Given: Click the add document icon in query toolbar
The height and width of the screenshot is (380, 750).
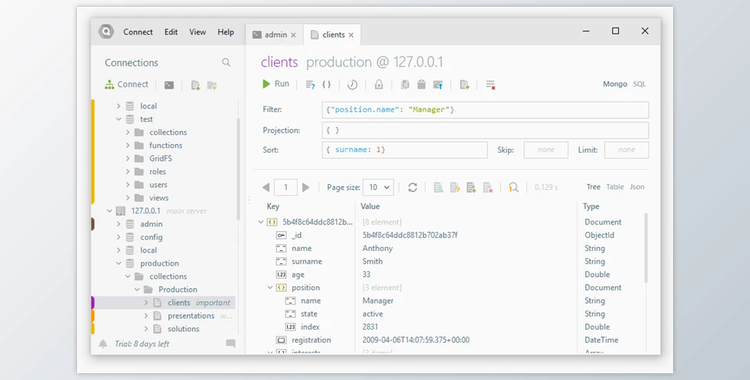Looking at the screenshot, I should (x=464, y=85).
